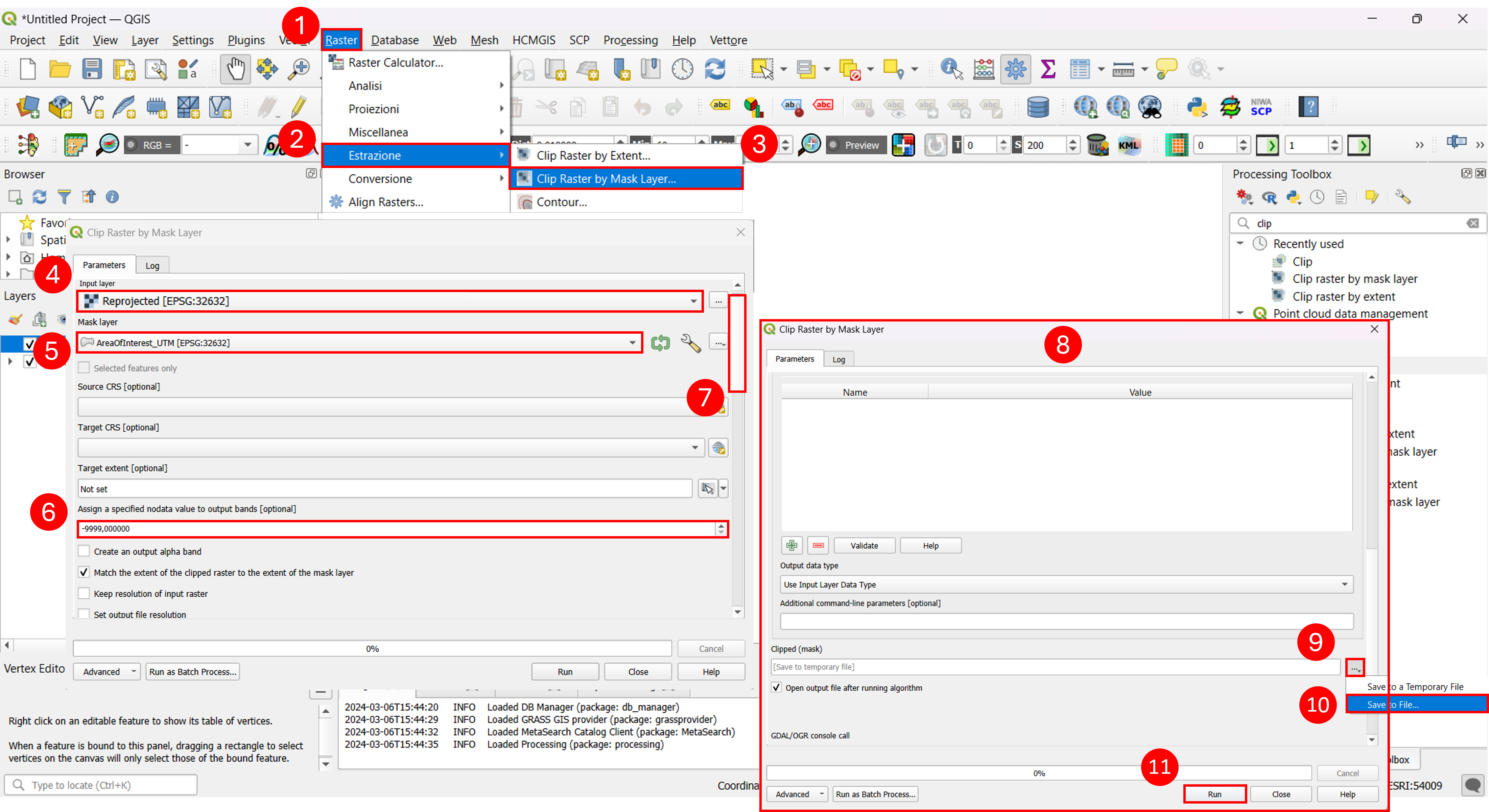Screen dimensions: 1489x812
Task: Uncheck Open output file after running algorithm
Action: click(777, 688)
